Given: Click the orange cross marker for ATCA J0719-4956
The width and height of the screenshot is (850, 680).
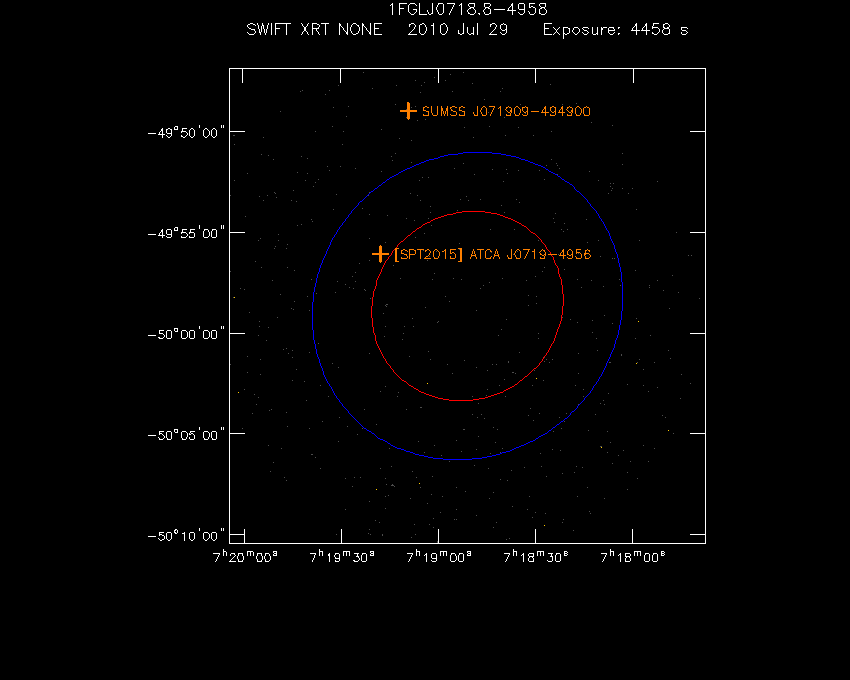Looking at the screenshot, I should click(x=381, y=254).
